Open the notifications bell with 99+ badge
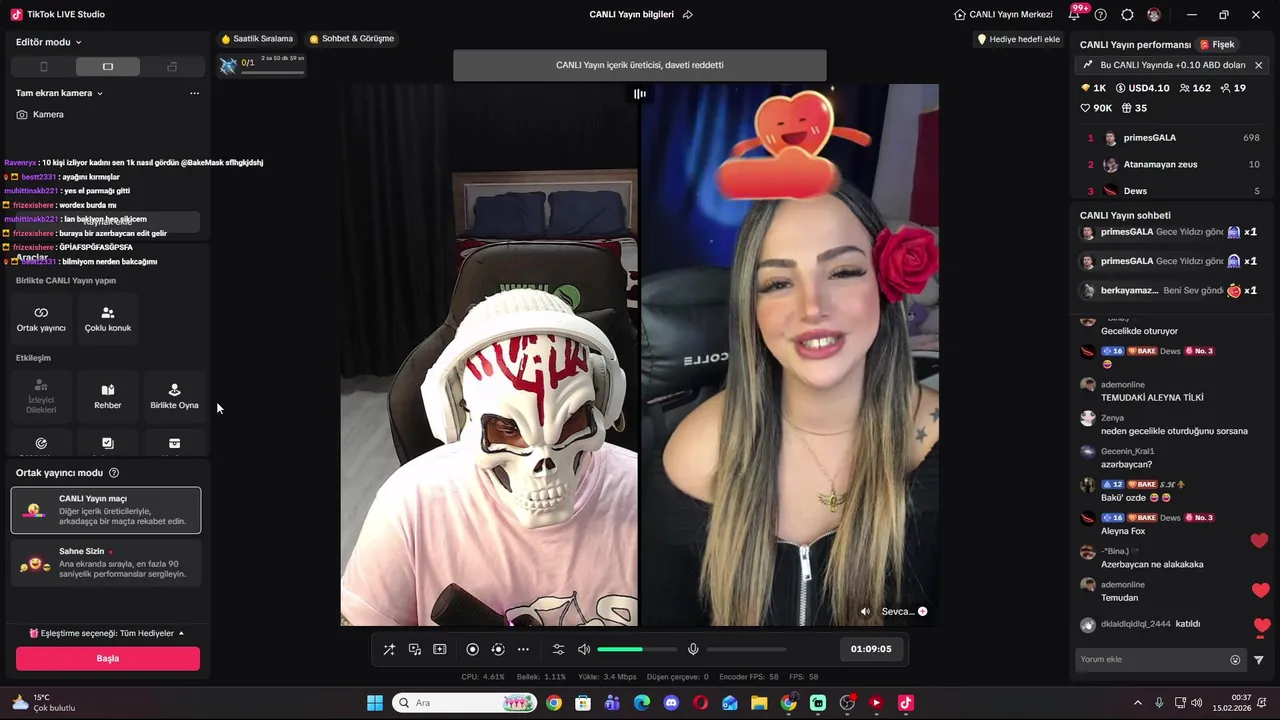 click(x=1075, y=14)
